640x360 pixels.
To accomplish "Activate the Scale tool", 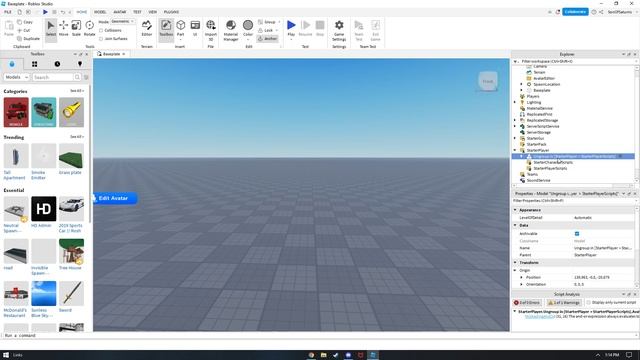I will click(x=76, y=29).
